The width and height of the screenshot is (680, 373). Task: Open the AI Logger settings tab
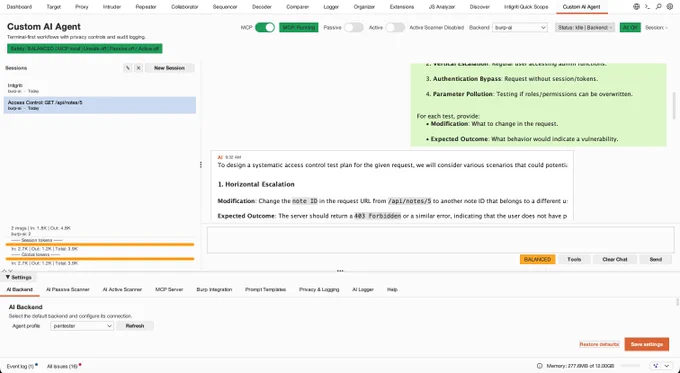[363, 289]
